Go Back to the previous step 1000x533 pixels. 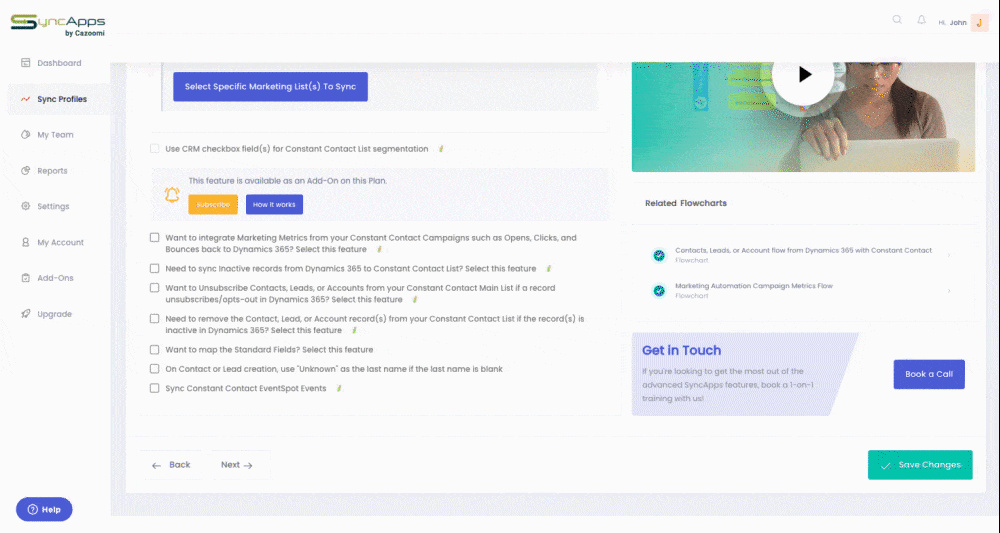[x=172, y=465]
